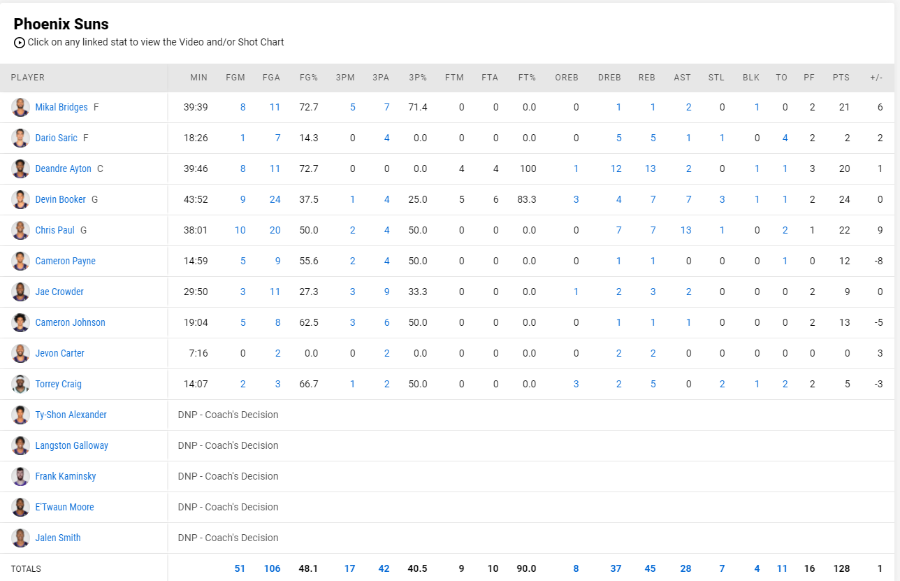The image size is (900, 581).
Task: Click the PTS column header
Action: [841, 78]
